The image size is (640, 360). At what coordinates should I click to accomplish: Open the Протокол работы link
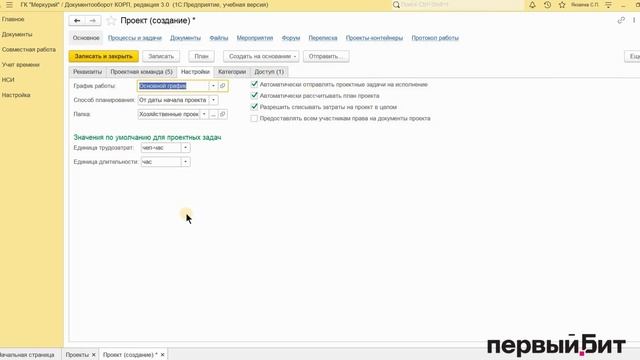pyautogui.click(x=435, y=38)
